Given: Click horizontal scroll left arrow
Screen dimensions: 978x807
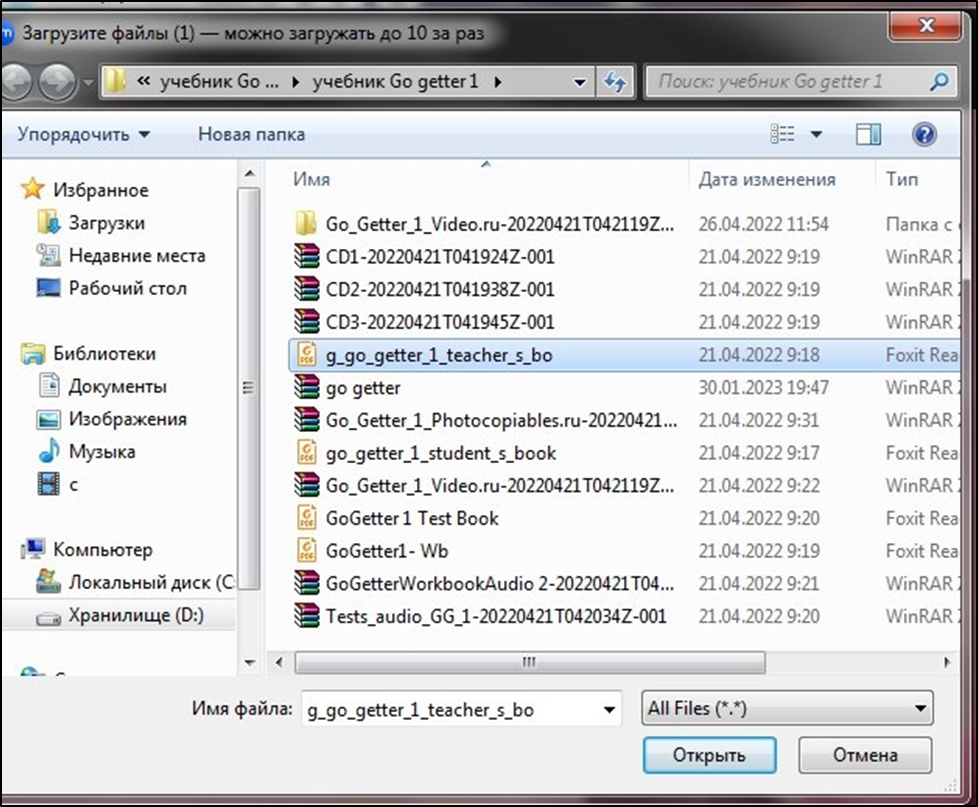Looking at the screenshot, I should pos(279,662).
